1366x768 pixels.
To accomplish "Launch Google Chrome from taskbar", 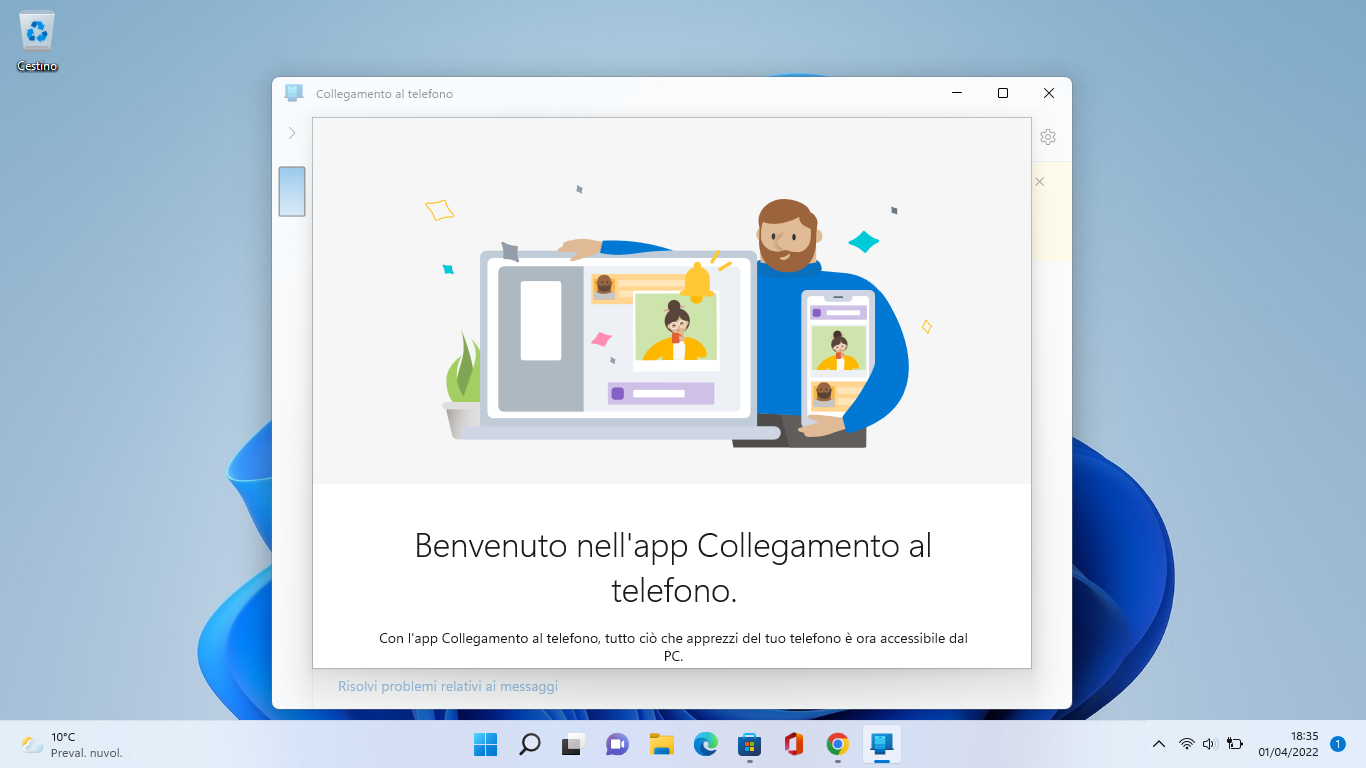I will (838, 744).
